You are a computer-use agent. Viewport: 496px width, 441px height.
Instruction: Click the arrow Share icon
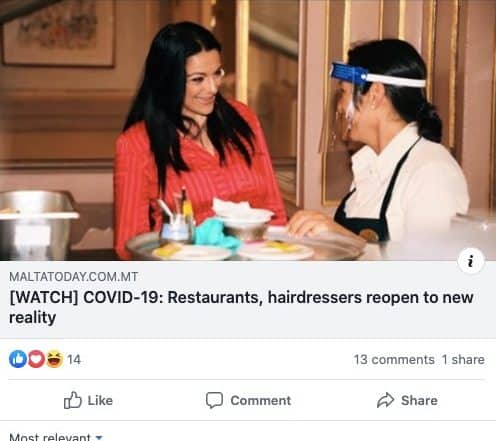click(x=385, y=400)
